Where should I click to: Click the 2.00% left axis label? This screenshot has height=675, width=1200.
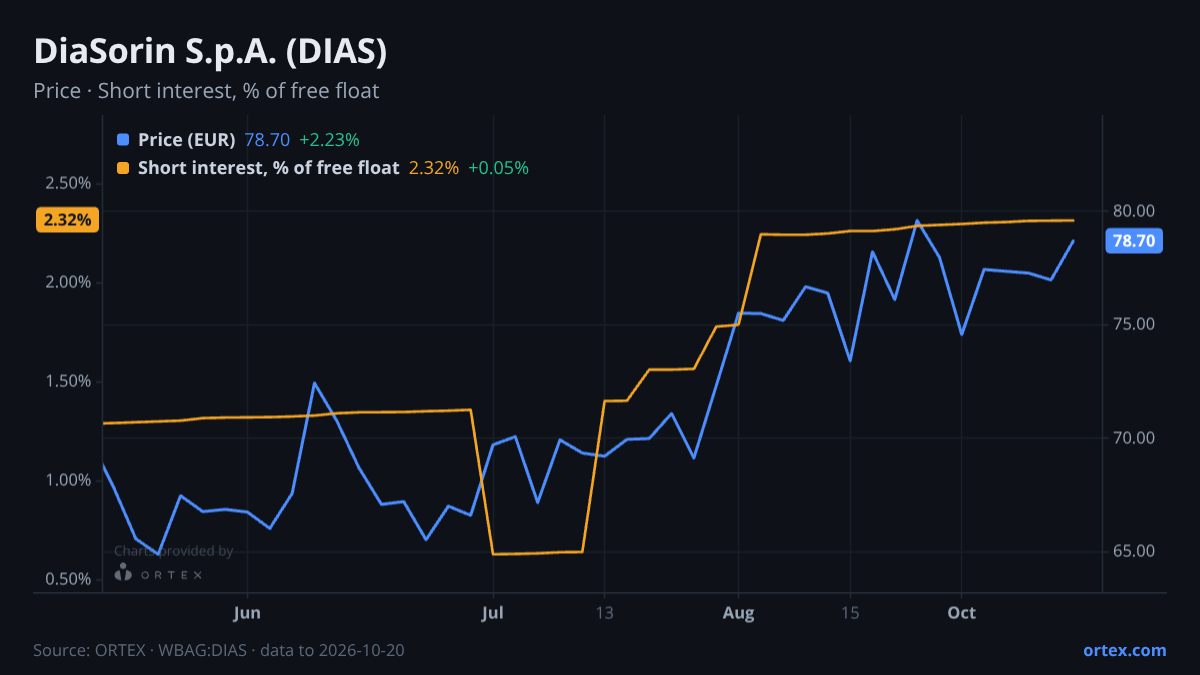click(68, 282)
